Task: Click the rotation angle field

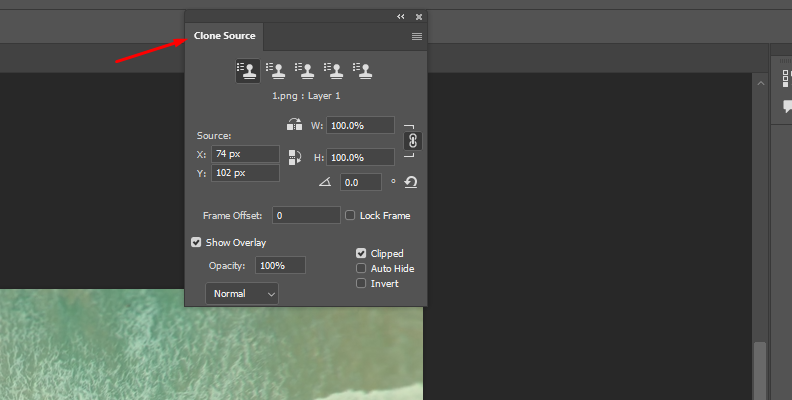Action: [x=361, y=182]
